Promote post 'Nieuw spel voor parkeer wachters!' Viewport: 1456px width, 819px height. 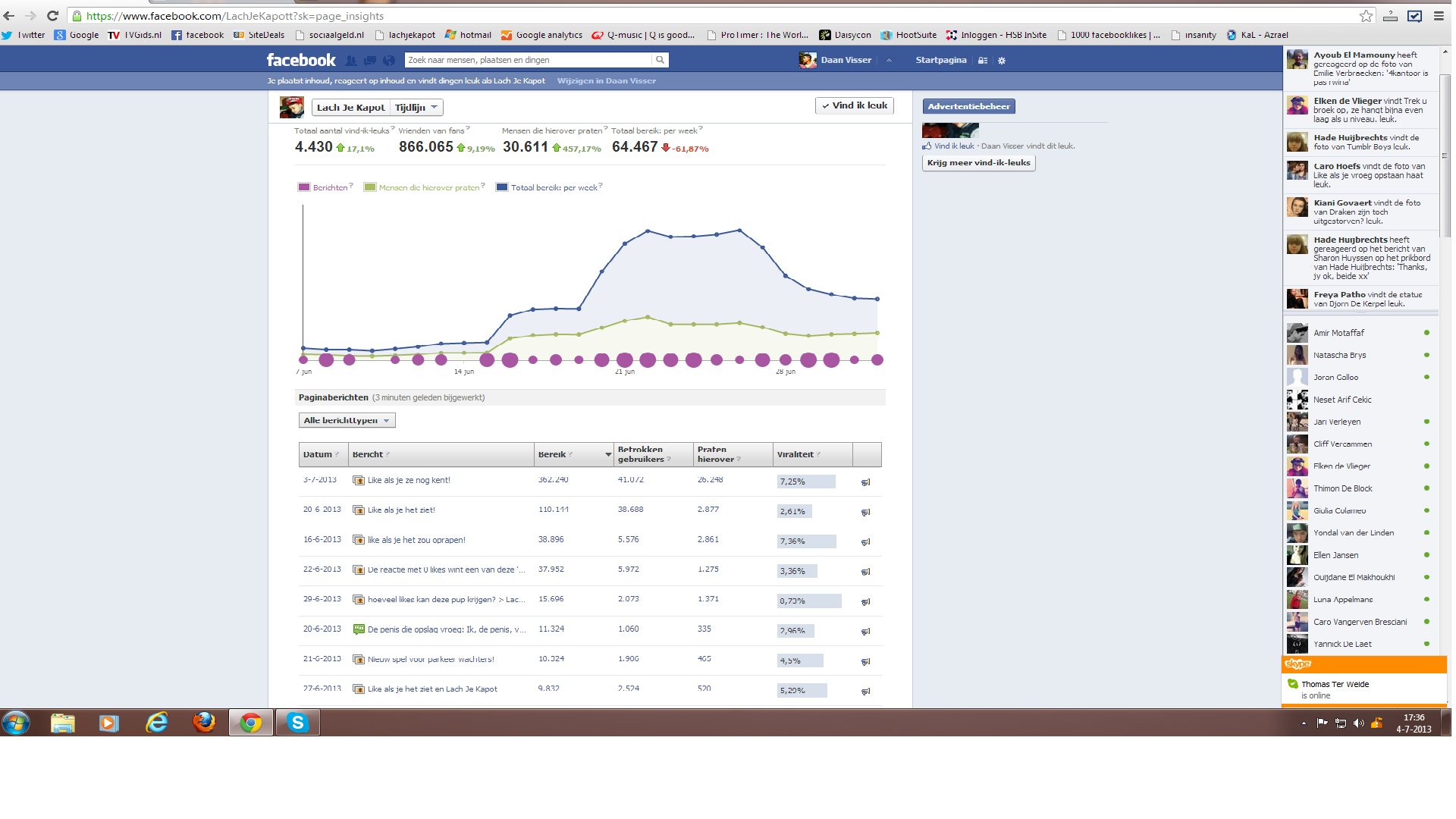866,662
